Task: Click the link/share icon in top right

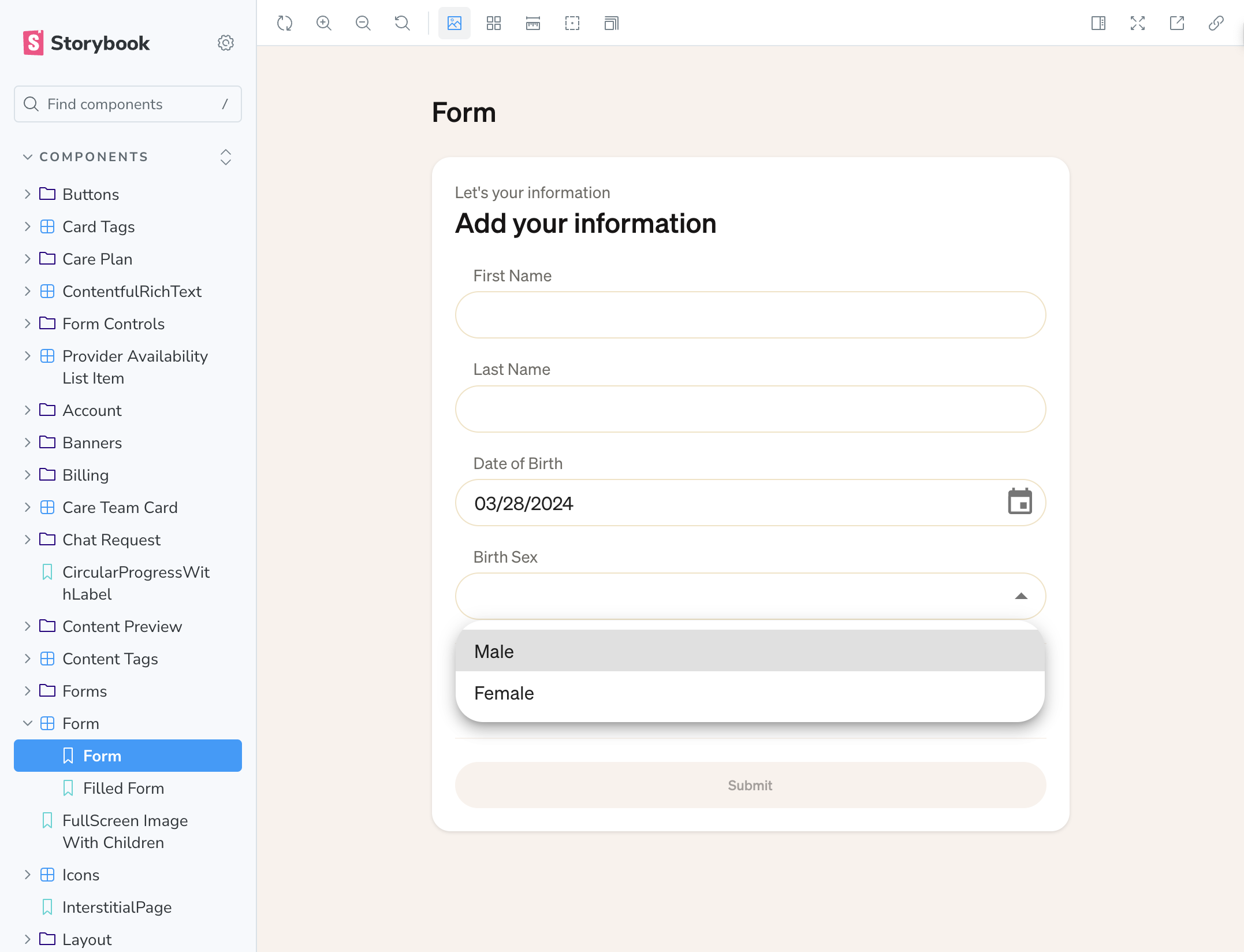Action: click(1218, 22)
